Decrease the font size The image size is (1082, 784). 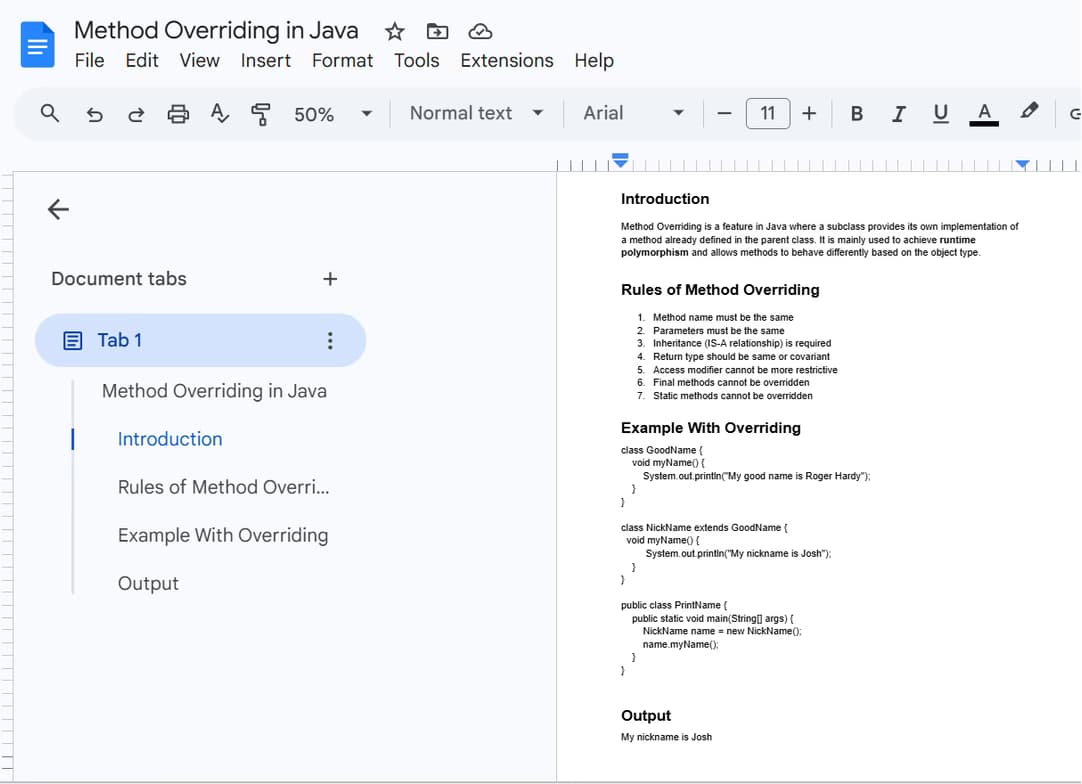[x=724, y=114]
